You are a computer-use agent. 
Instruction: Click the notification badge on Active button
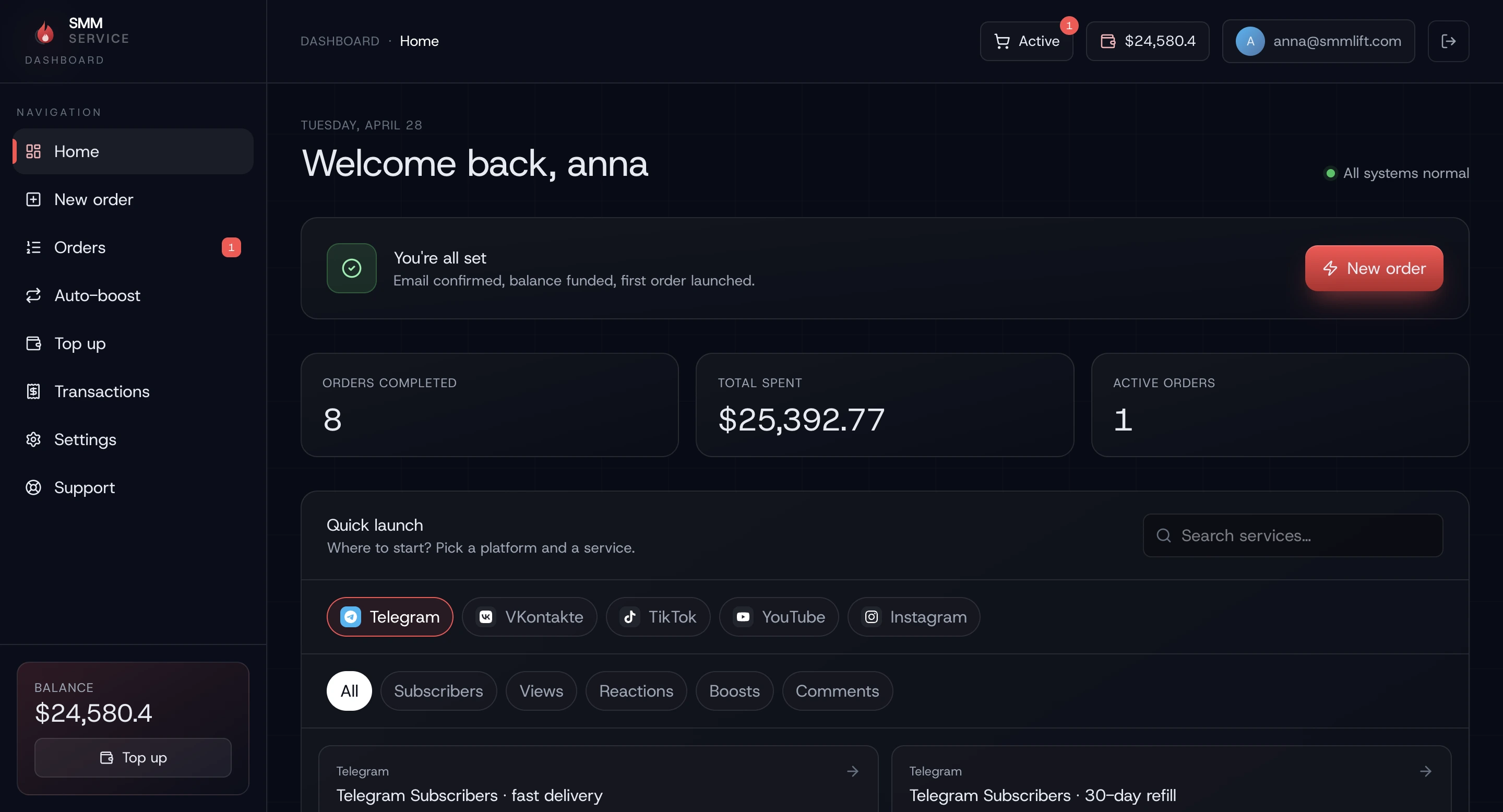[x=1069, y=26]
